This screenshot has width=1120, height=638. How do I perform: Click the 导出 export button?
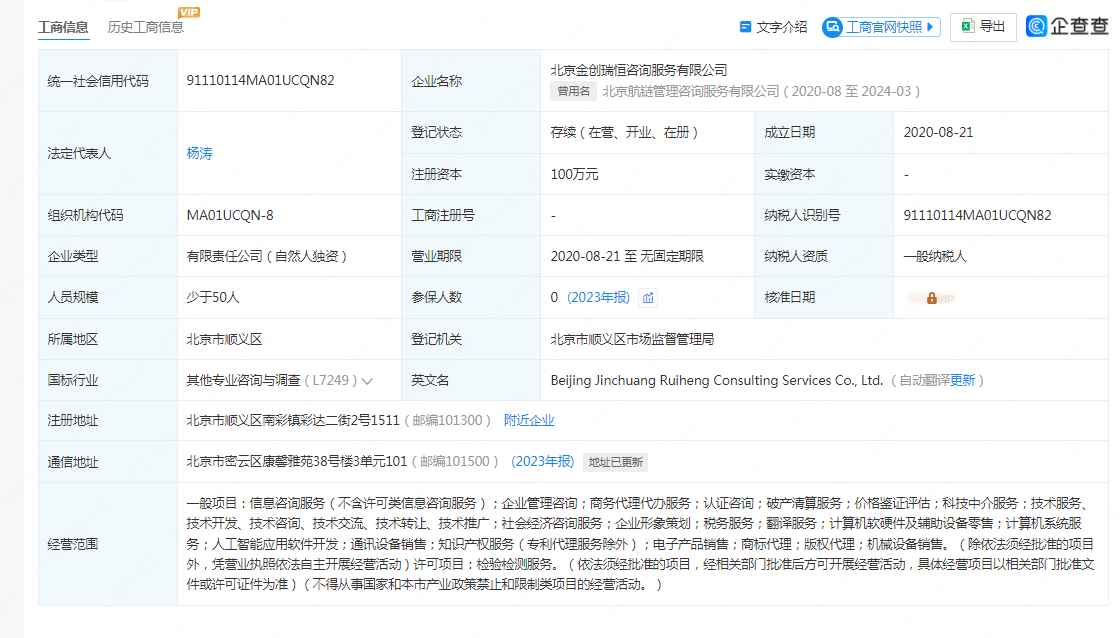coord(983,27)
